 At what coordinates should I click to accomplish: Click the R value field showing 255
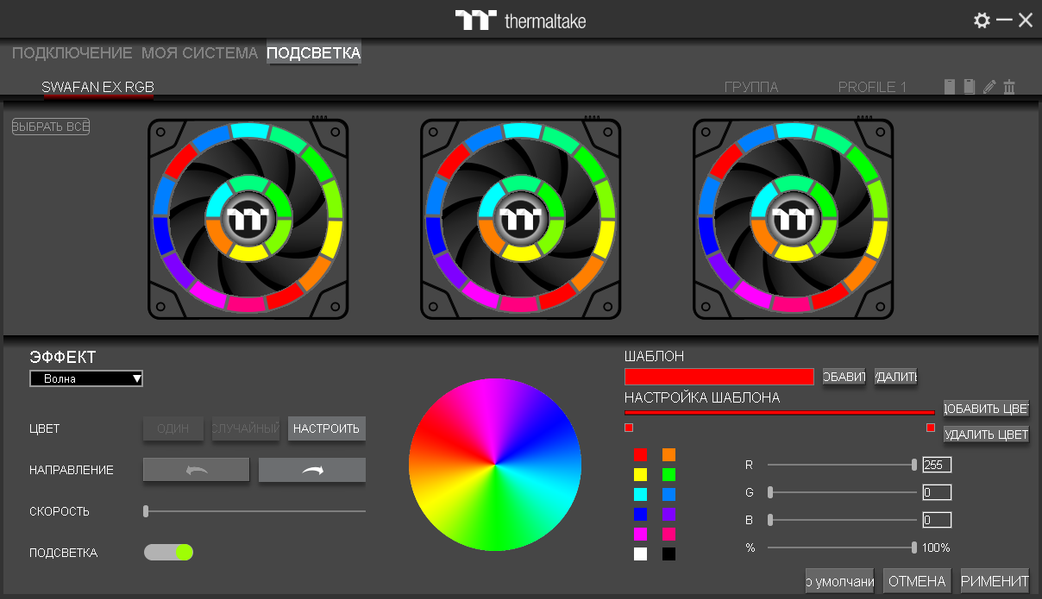(x=937, y=465)
